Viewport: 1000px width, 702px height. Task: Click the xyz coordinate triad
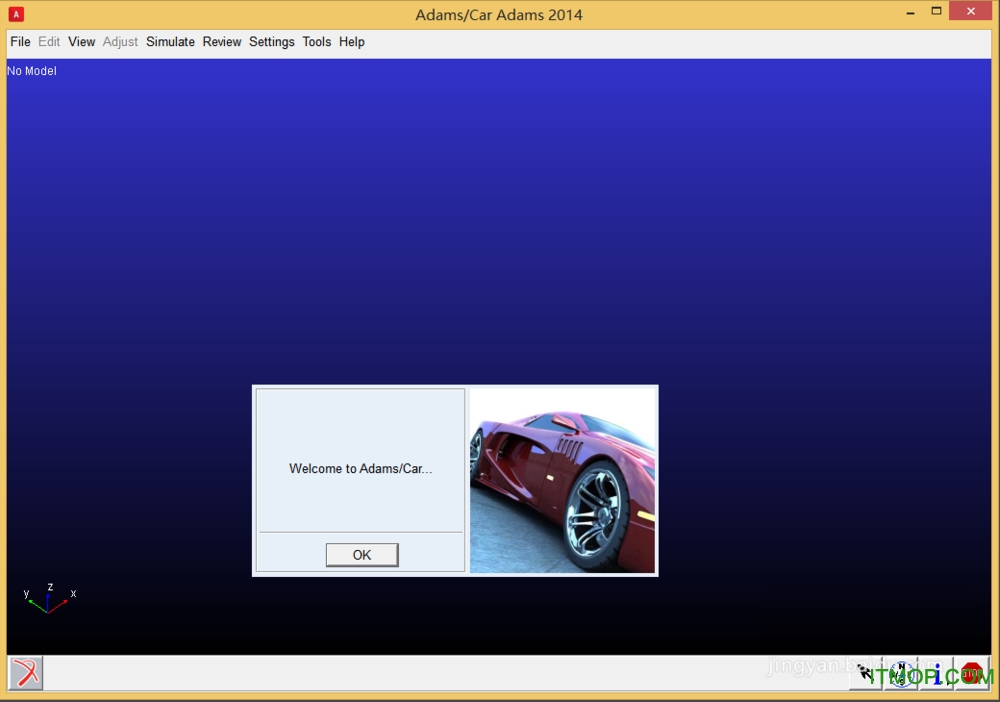point(49,598)
